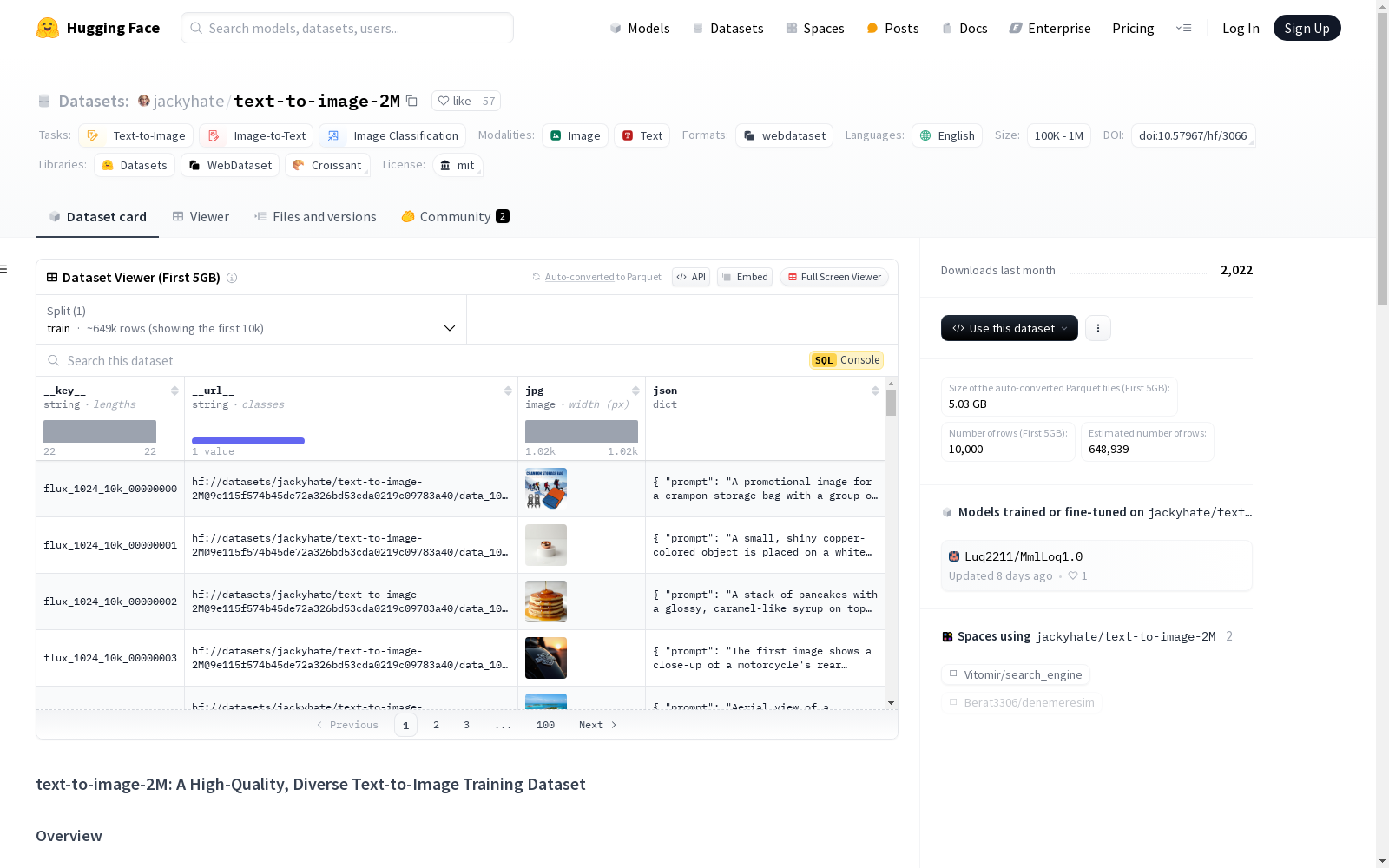Select the Image Classification task tag
The image size is (1389, 868).
tap(392, 135)
